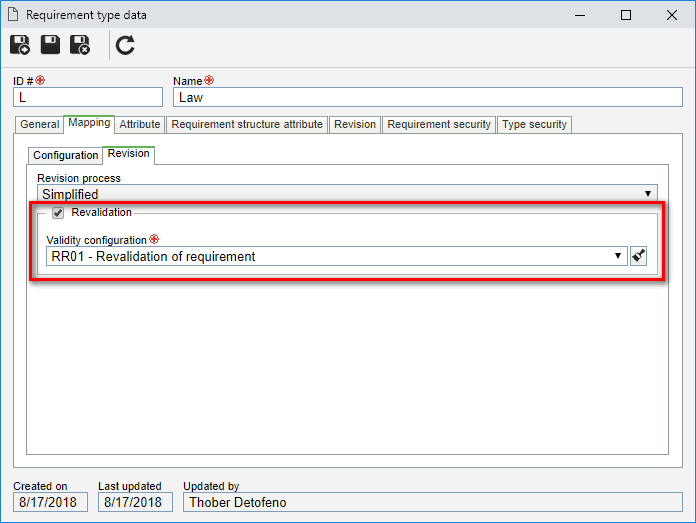Click the Name field containing Law
This screenshot has height=523, width=696.
click(427, 97)
